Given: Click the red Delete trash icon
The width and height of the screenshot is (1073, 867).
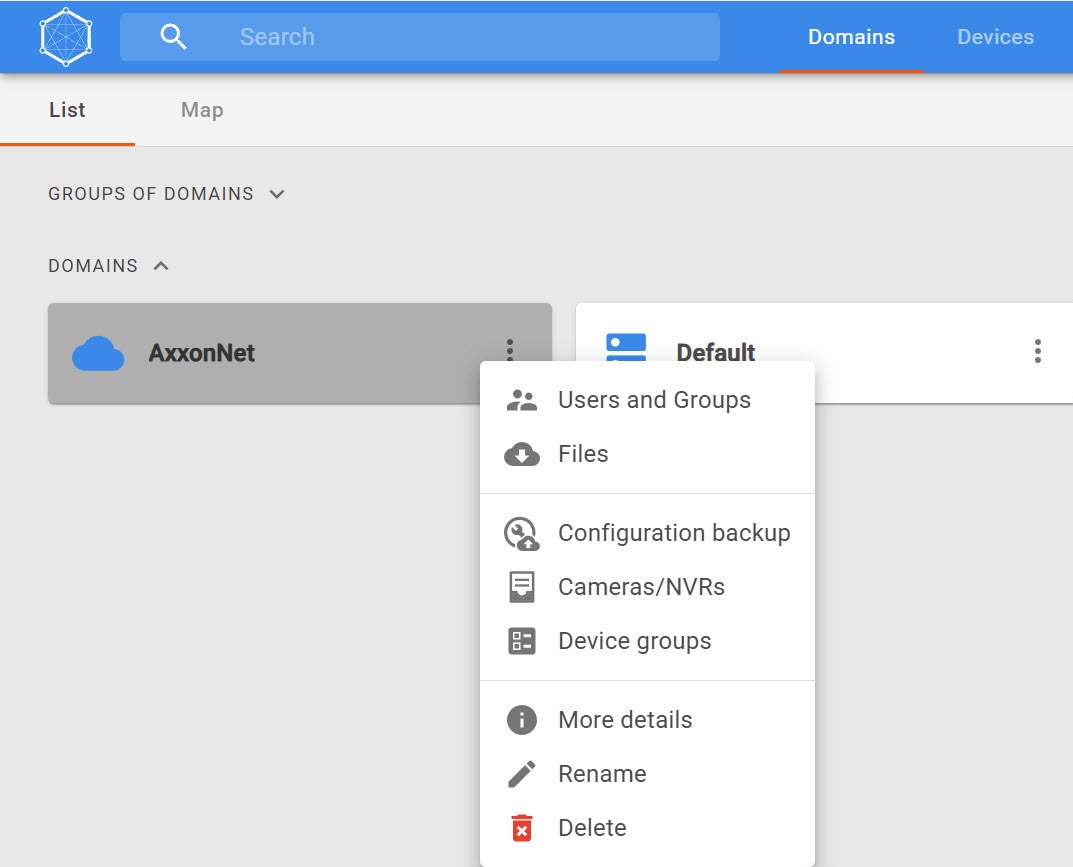Looking at the screenshot, I should 521,828.
